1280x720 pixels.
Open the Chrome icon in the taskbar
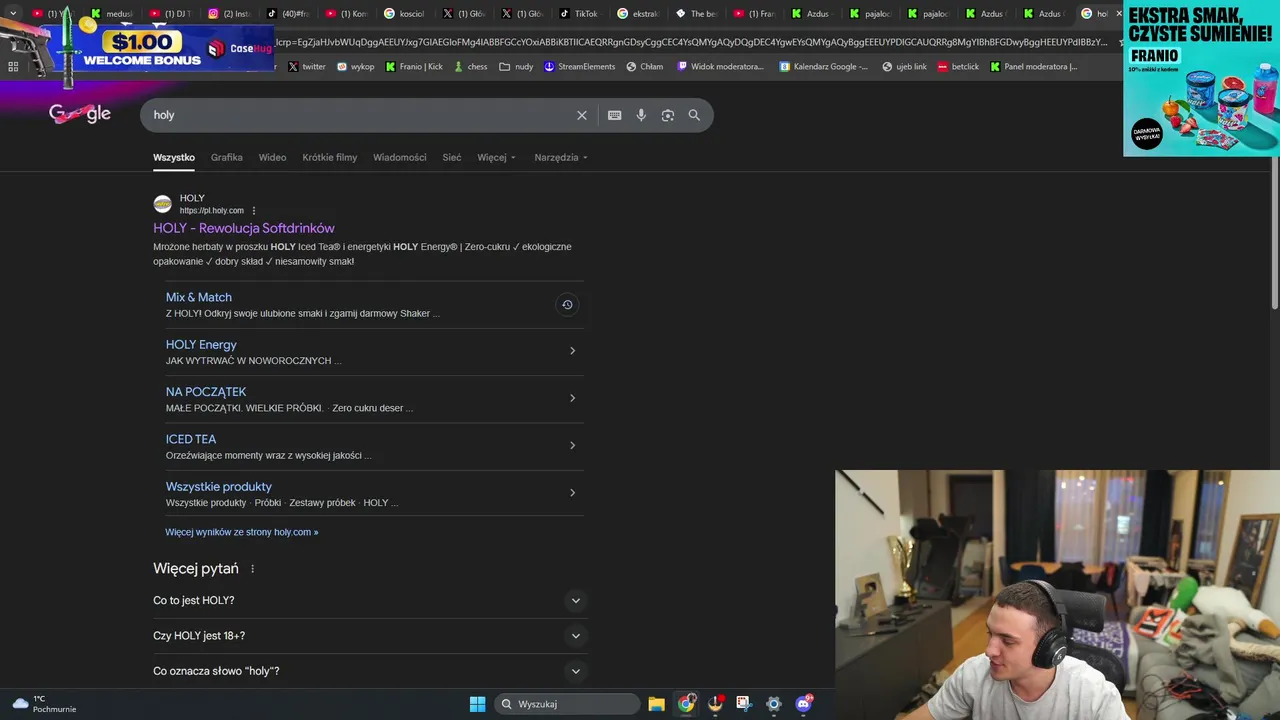tap(686, 704)
